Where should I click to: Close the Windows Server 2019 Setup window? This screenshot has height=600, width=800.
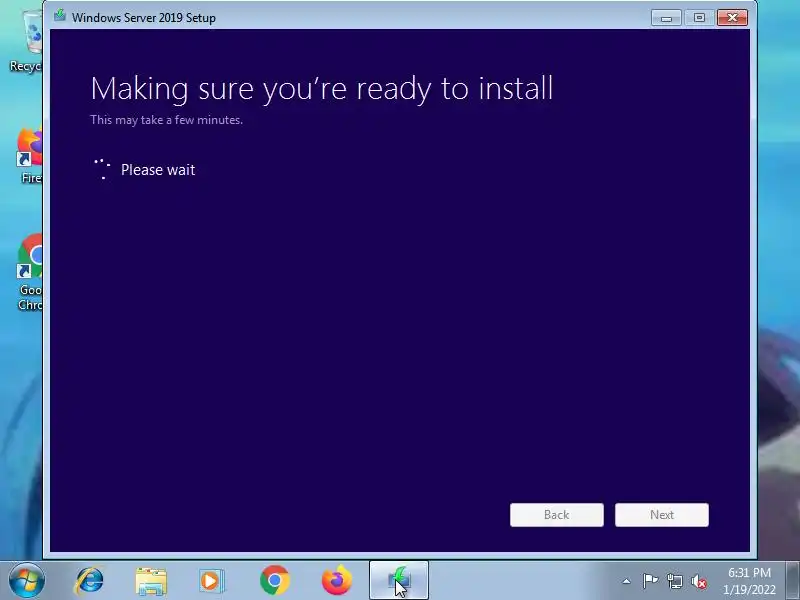(x=732, y=18)
